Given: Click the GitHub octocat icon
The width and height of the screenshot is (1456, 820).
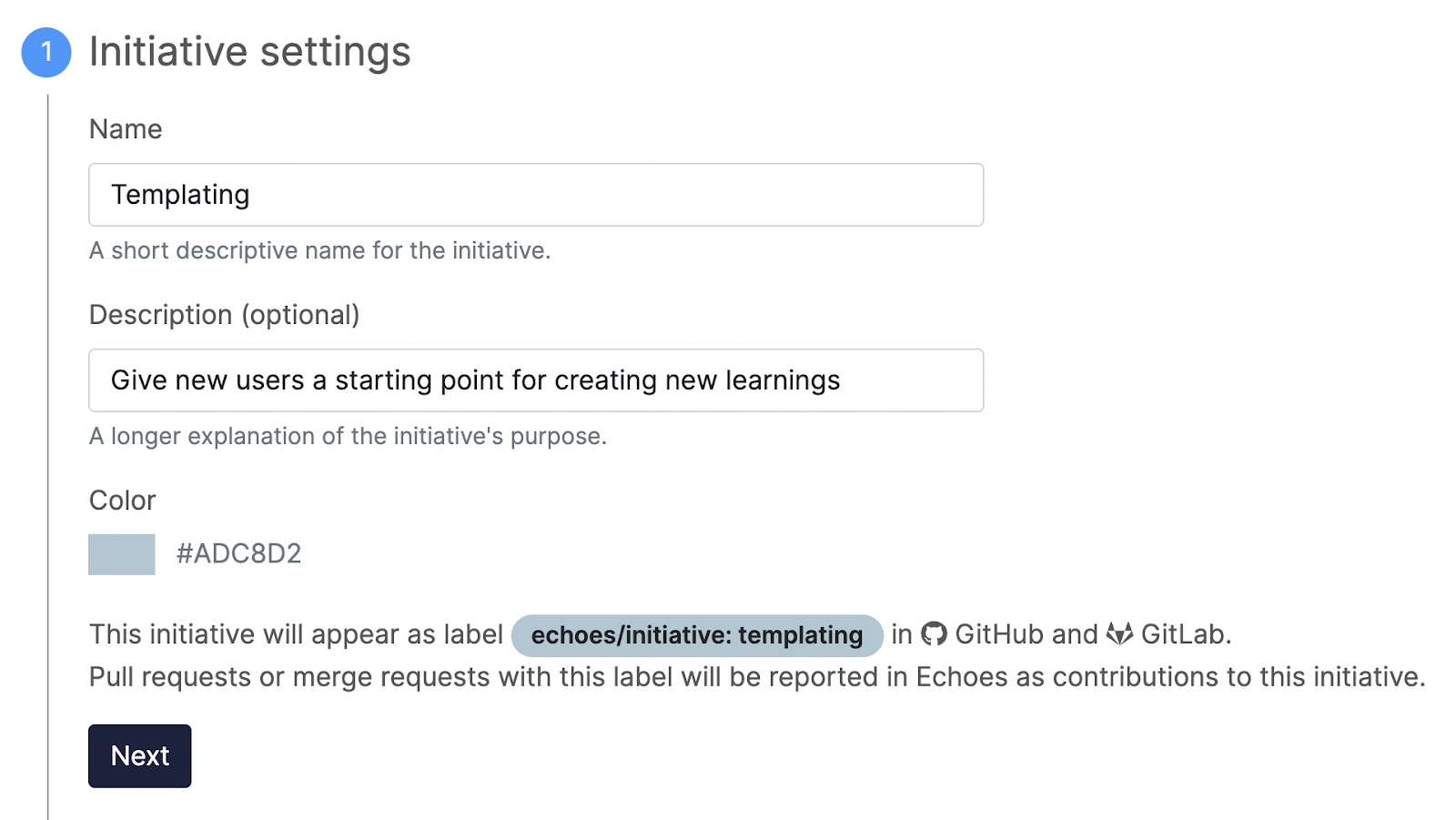Looking at the screenshot, I should point(934,633).
